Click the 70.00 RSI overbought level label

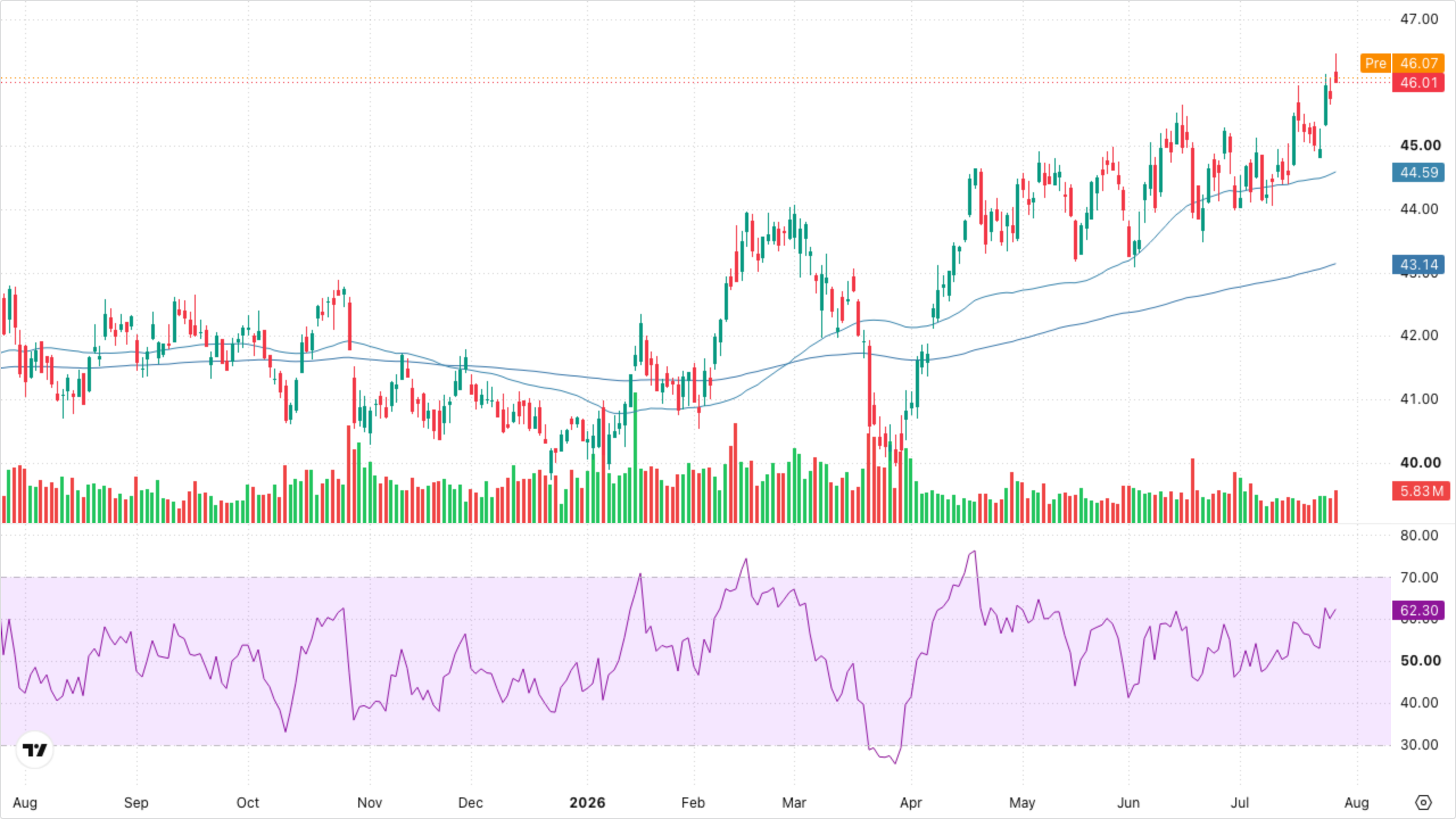1419,577
